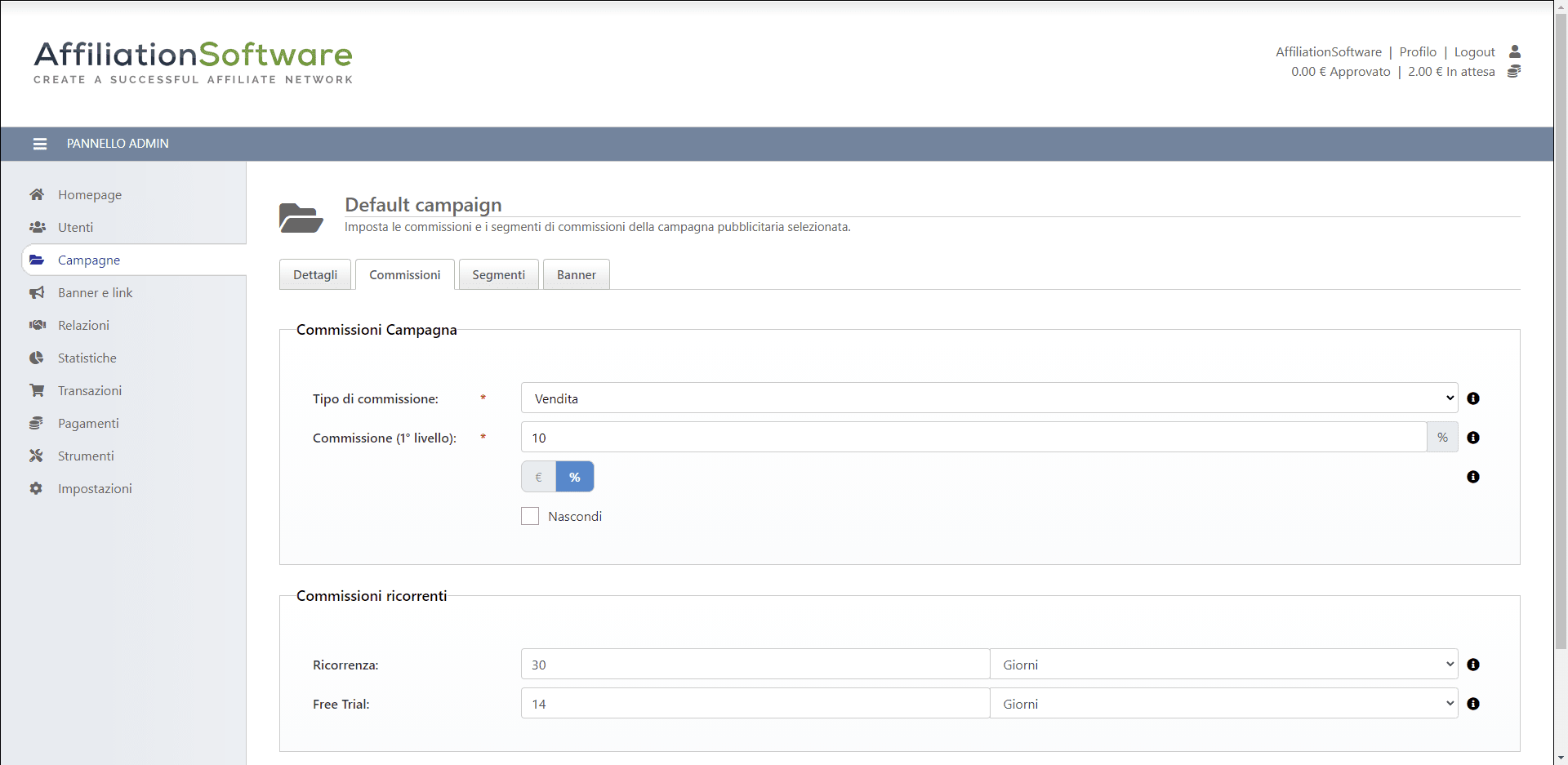Open the Ricorrenza Giorni unit dropdown
The image size is (1568, 765).
pos(1223,665)
